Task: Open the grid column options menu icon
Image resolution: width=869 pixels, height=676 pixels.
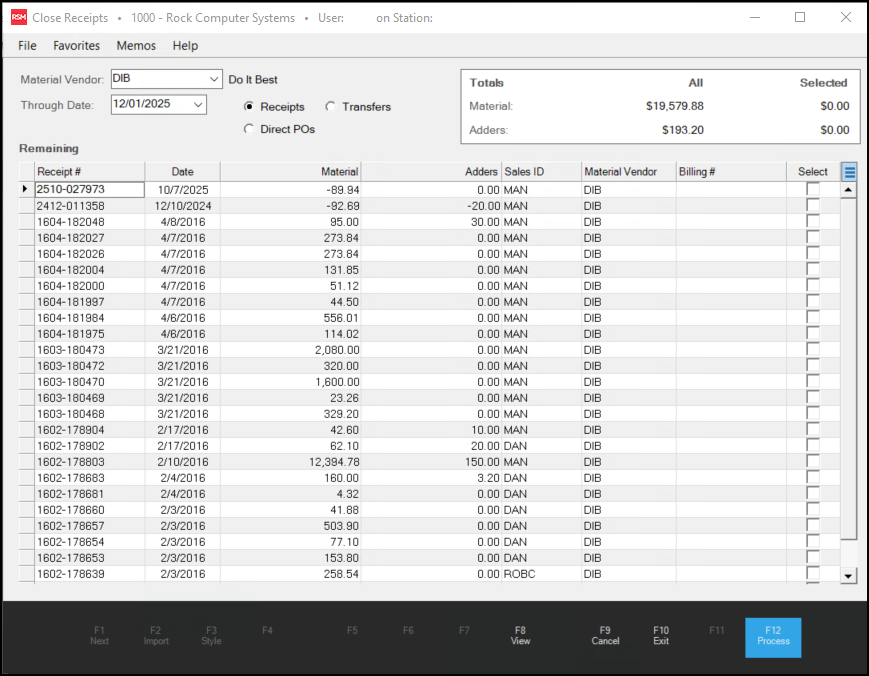Action: coord(849,172)
